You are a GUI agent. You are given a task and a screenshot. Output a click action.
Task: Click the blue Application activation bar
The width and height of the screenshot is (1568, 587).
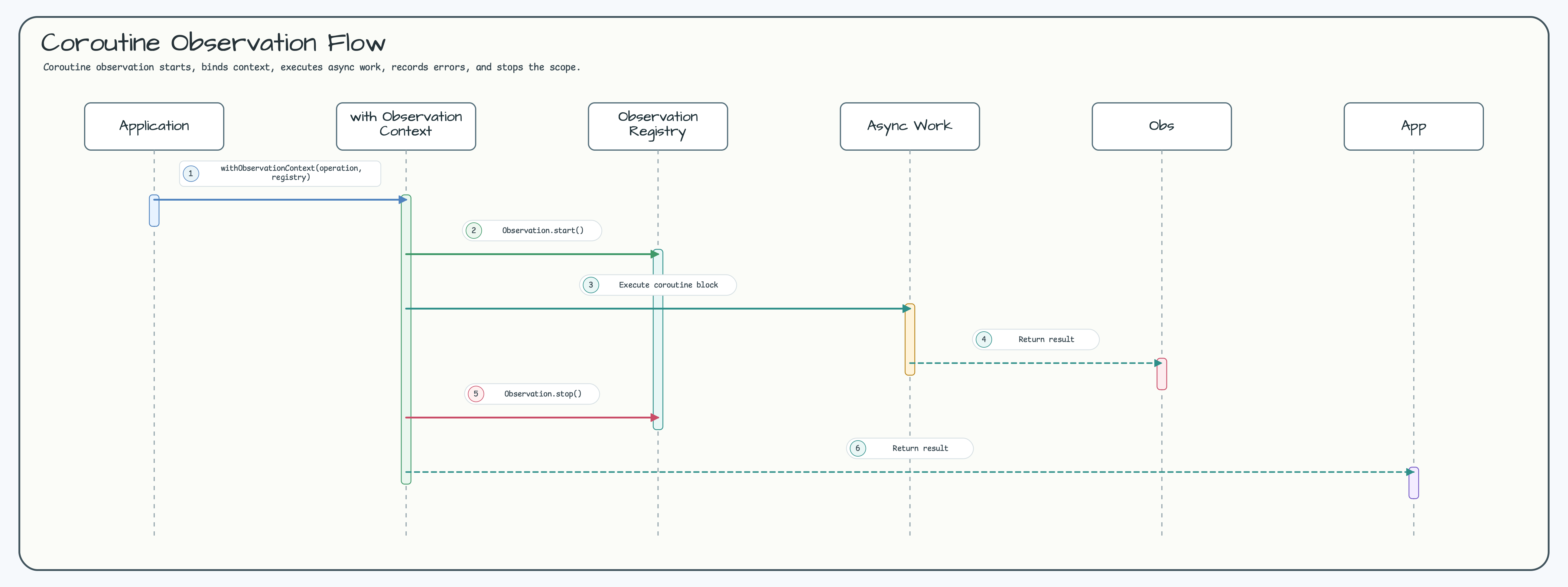(154, 211)
